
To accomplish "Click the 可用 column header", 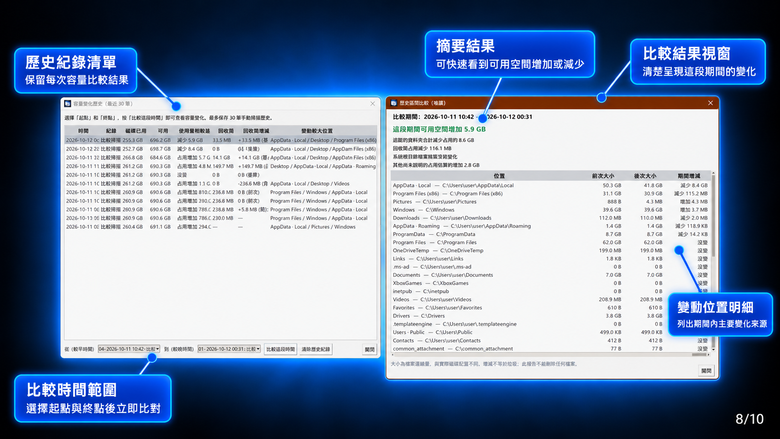I will pyautogui.click(x=163, y=131).
